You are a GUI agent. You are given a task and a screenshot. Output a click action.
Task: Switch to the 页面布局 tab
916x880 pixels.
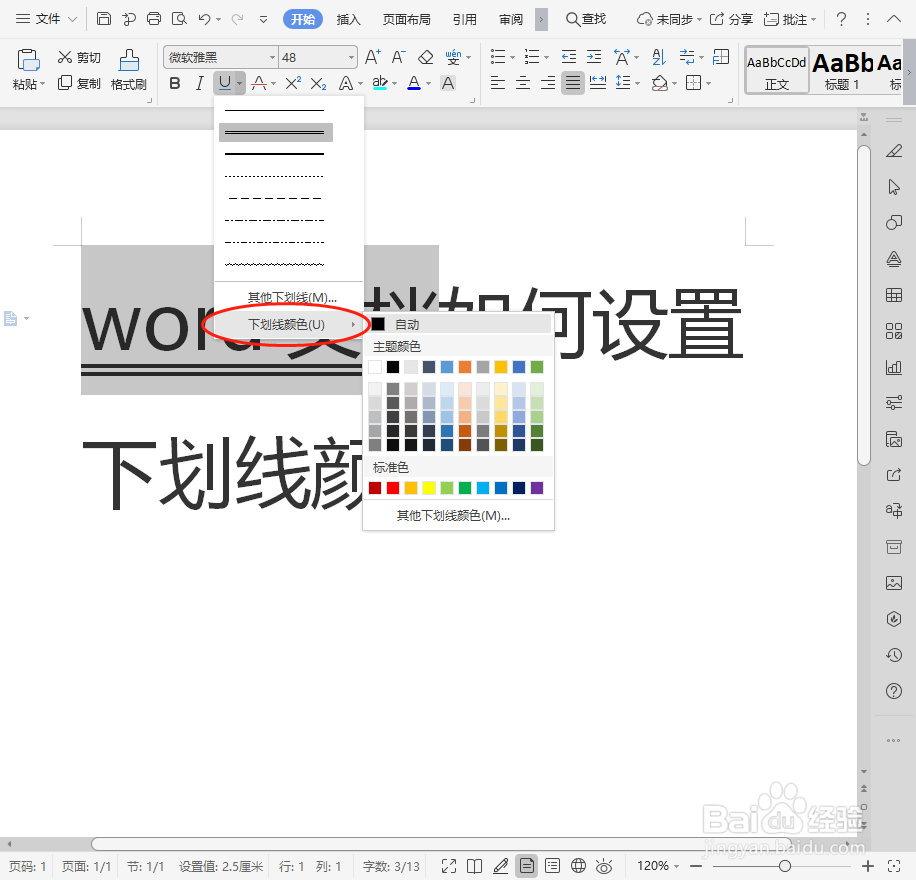(407, 19)
